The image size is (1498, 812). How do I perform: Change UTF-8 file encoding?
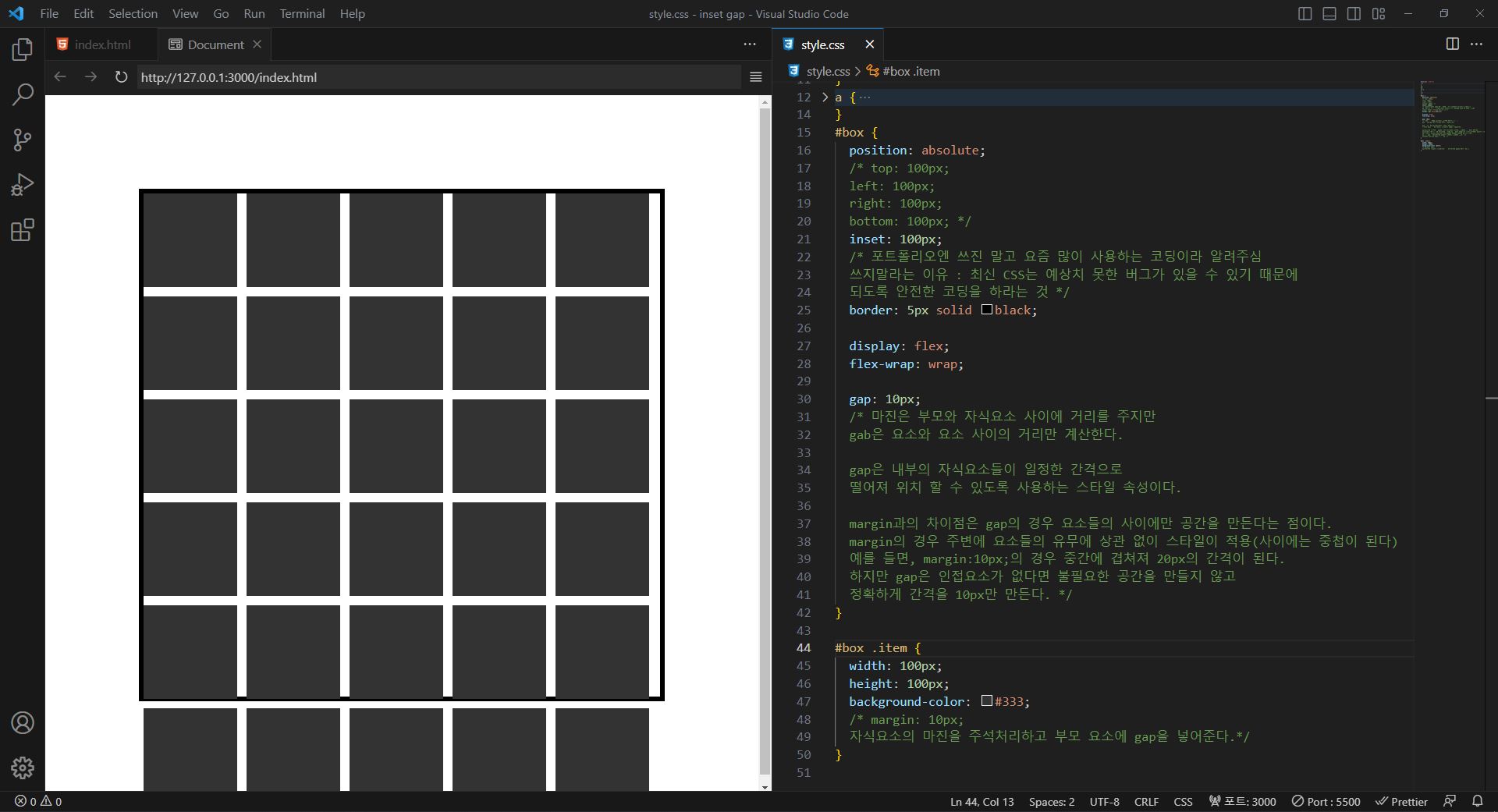(x=1104, y=802)
